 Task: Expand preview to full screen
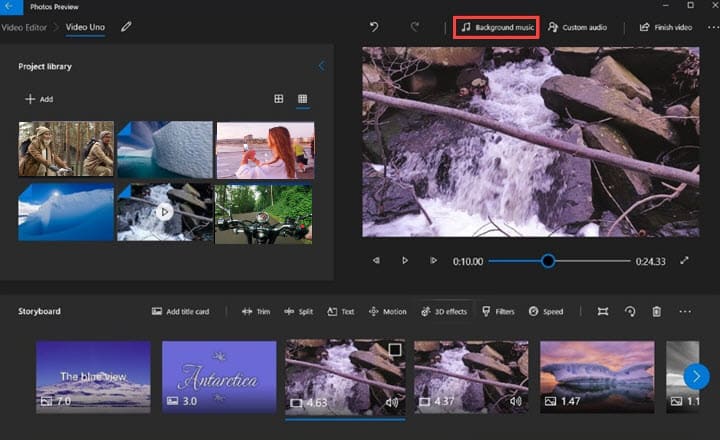coord(685,261)
